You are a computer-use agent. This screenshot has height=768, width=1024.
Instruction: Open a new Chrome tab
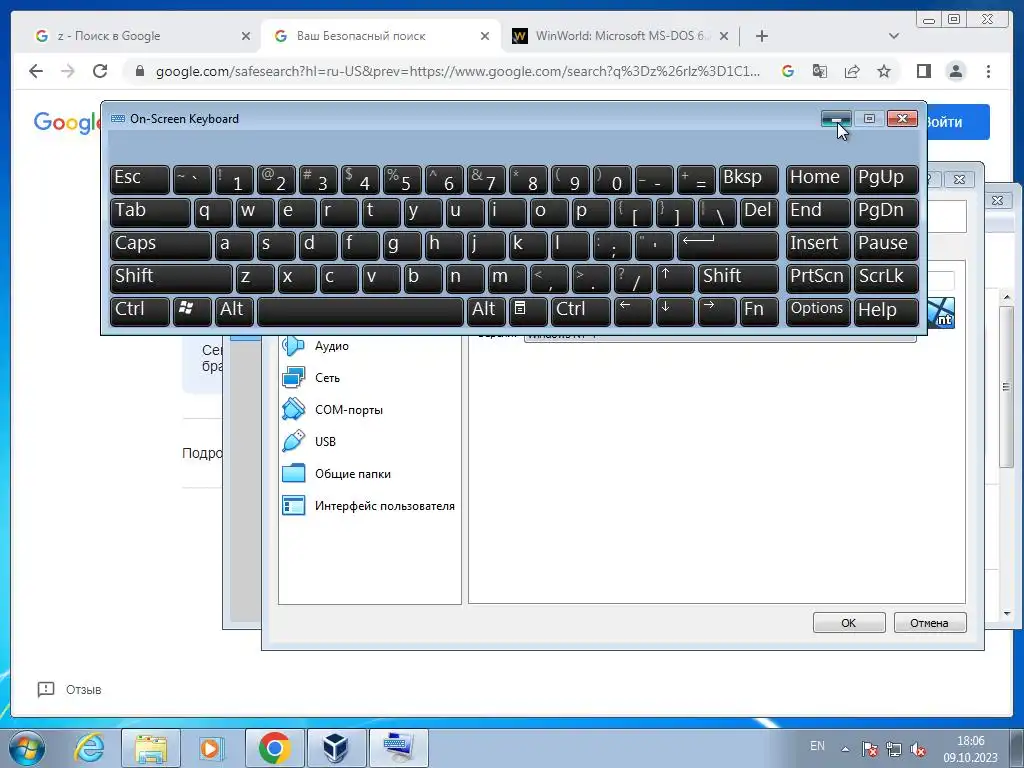point(761,36)
